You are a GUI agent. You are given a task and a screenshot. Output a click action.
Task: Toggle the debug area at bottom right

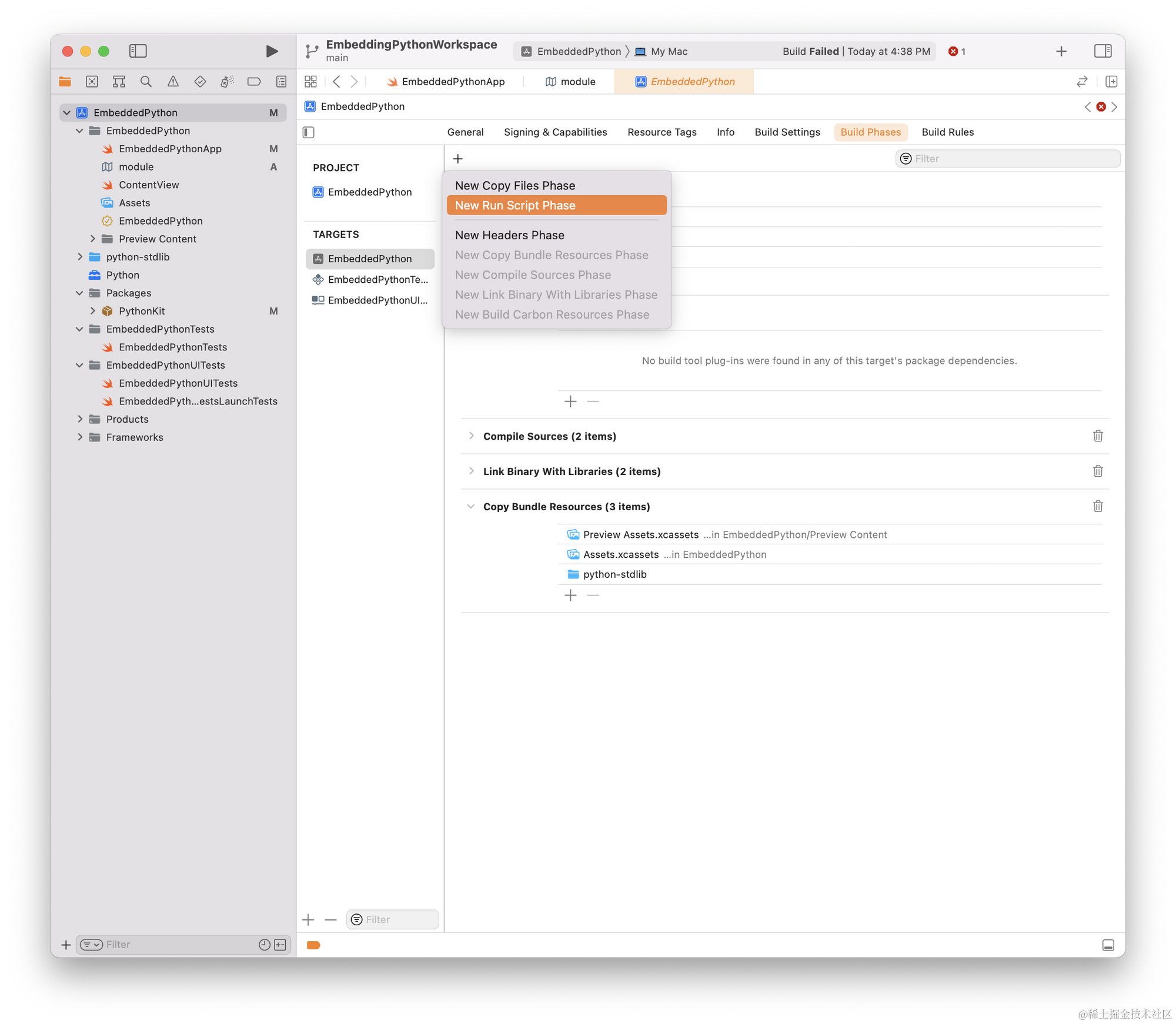pyautogui.click(x=1108, y=945)
